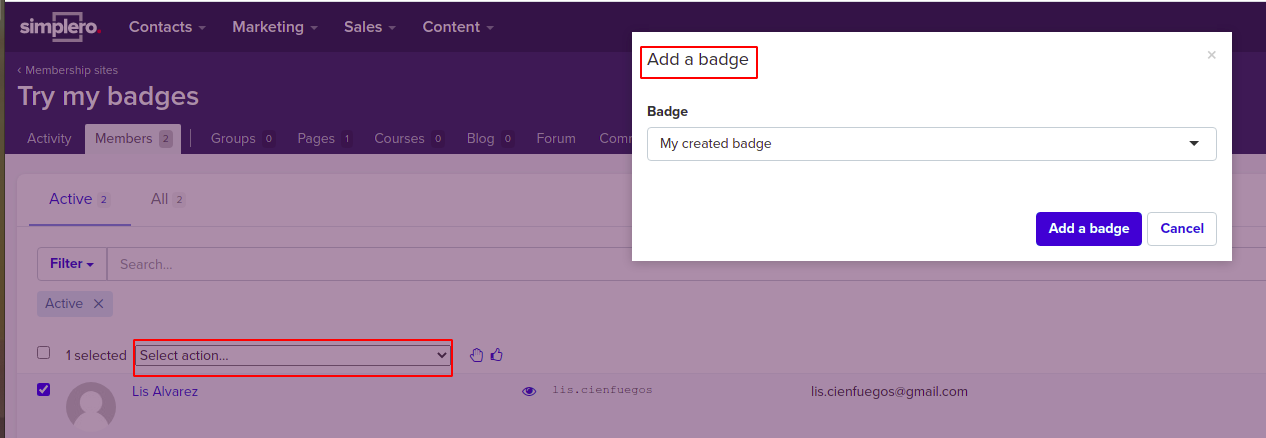Click the raised hand icon beside the action selector
Viewport: 1266px width, 438px height.
(477, 355)
